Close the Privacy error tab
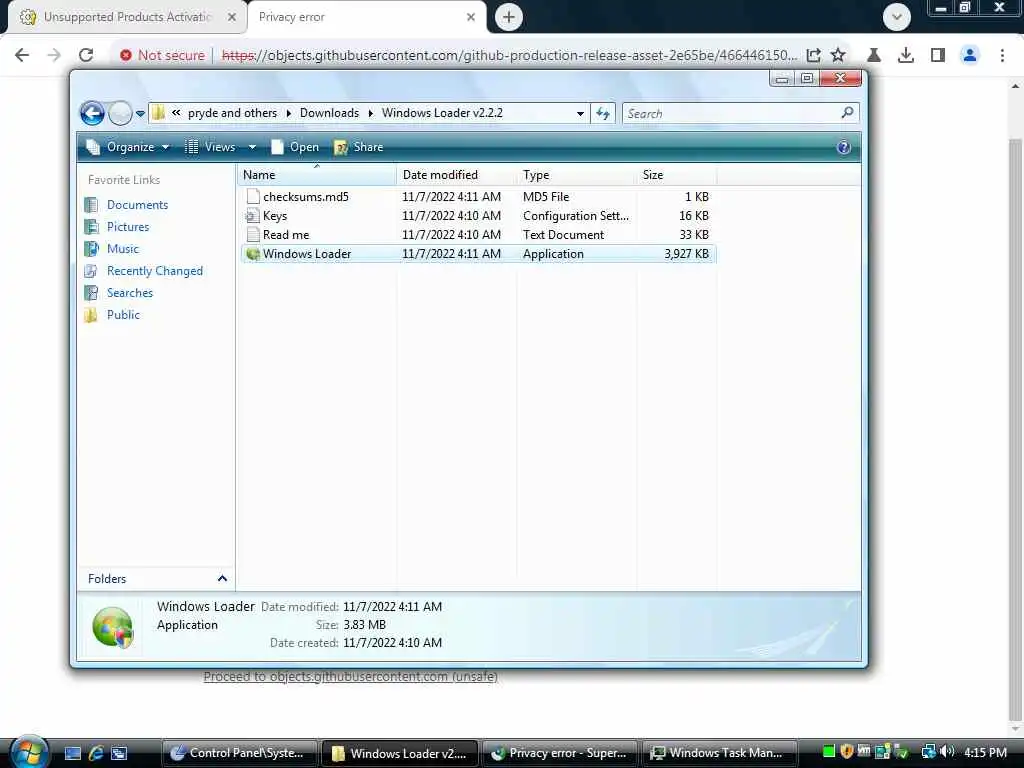The height and width of the screenshot is (768, 1024). click(x=471, y=18)
